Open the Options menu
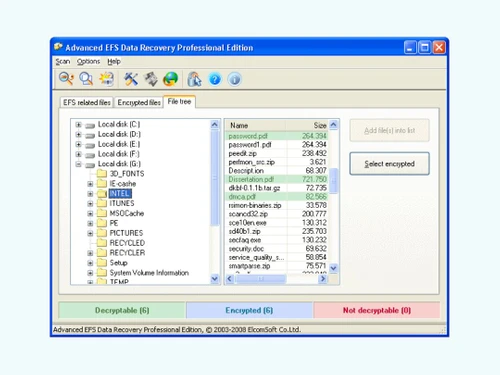Screen dimensions: 500x375 tap(88, 61)
